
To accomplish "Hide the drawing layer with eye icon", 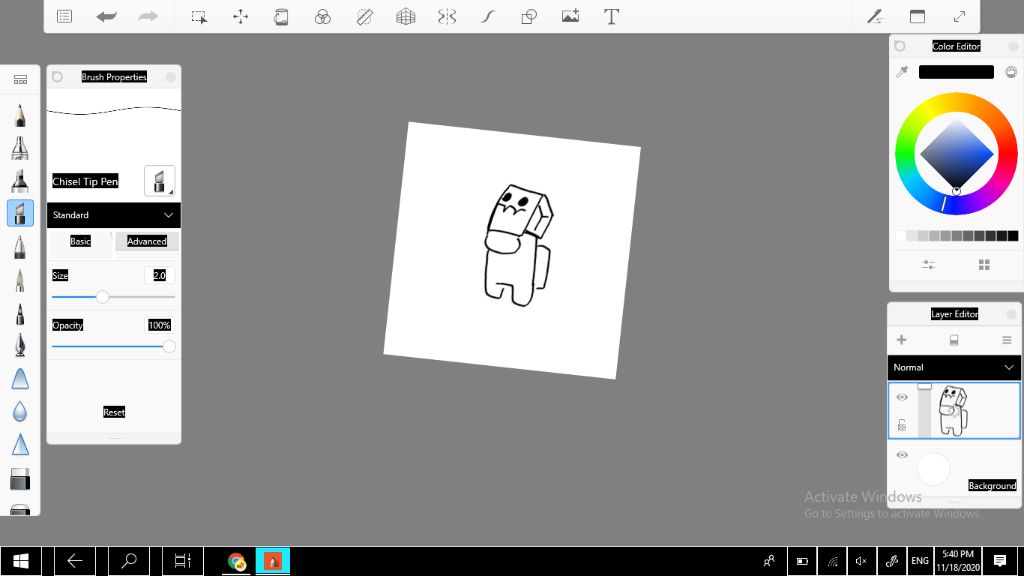I will [x=902, y=397].
